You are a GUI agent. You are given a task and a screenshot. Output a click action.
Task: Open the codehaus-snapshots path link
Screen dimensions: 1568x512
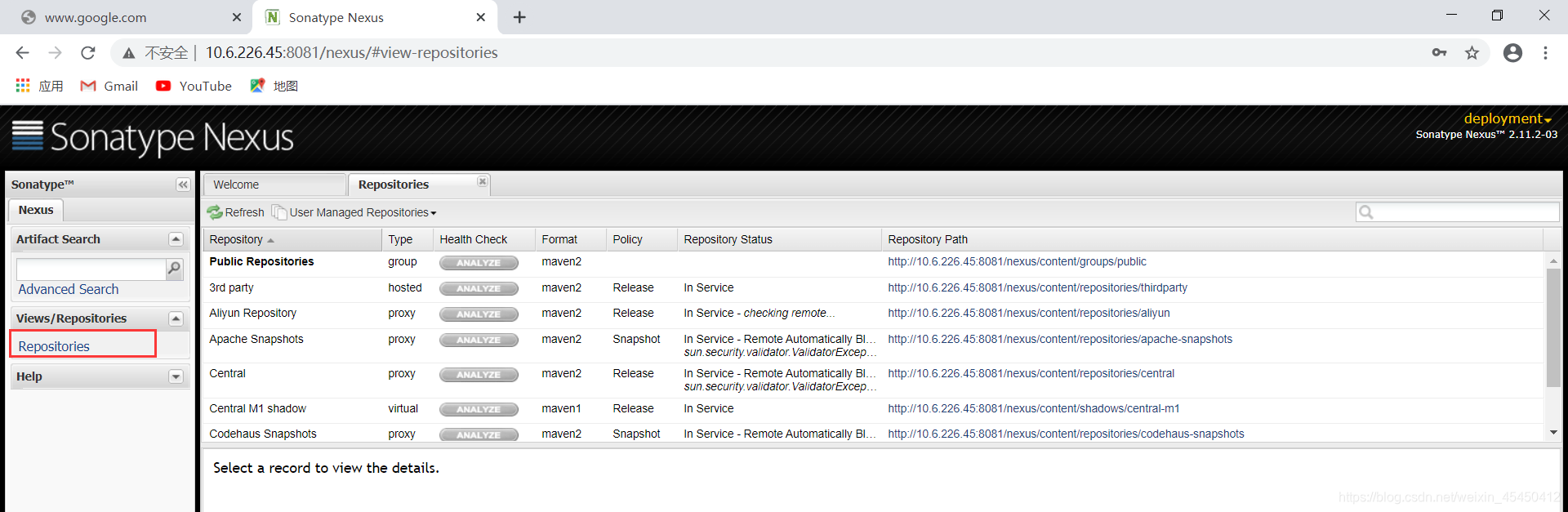click(1066, 434)
